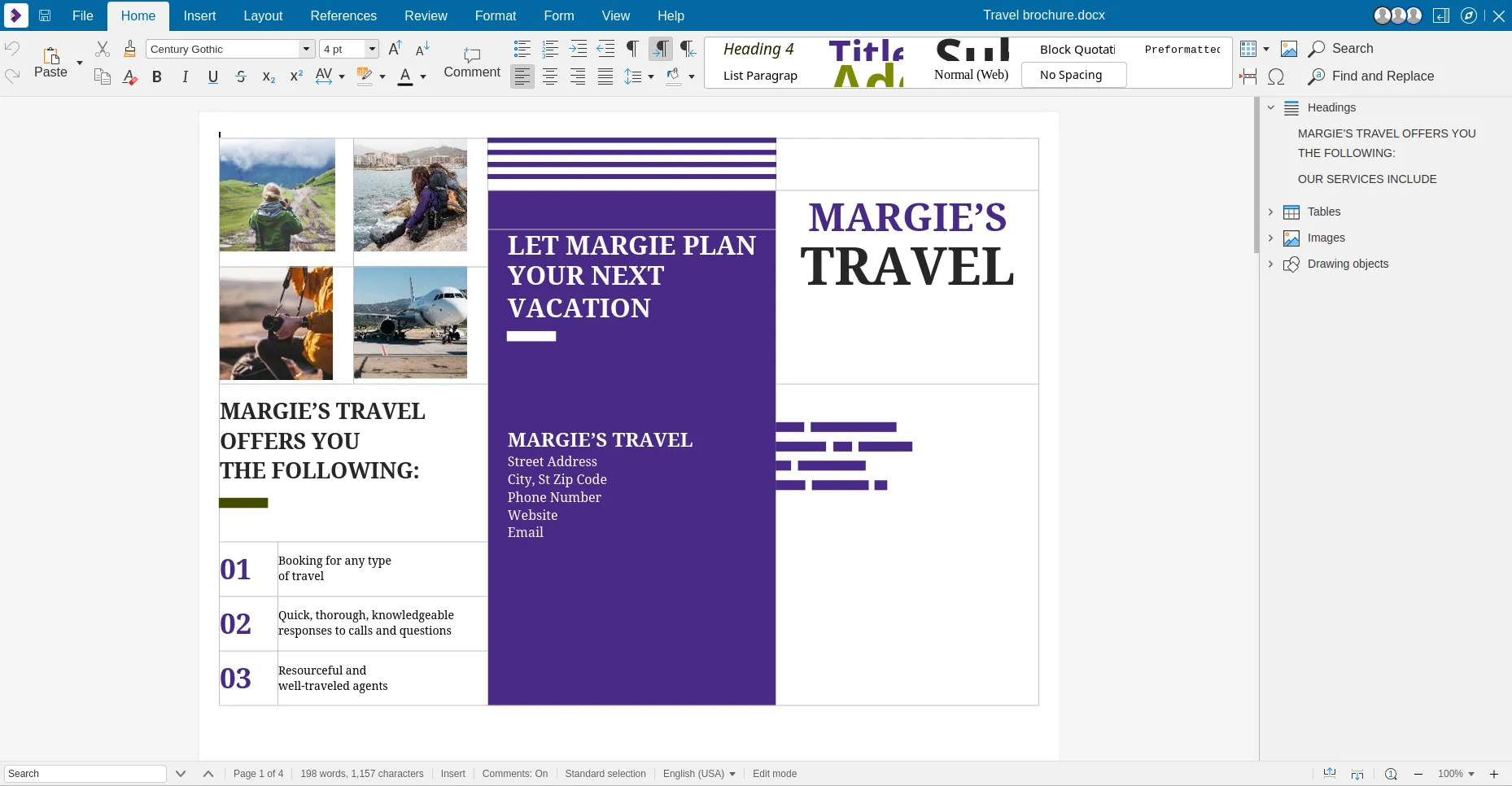The image size is (1512, 786).
Task: Open the Review tab
Action: [426, 15]
